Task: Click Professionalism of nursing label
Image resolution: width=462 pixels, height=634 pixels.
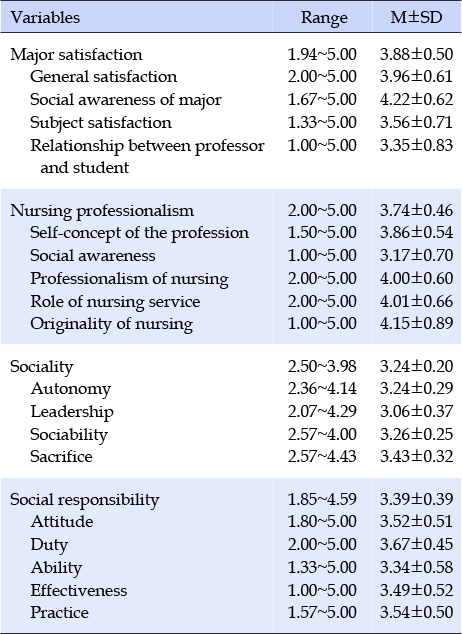Action: tap(129, 279)
